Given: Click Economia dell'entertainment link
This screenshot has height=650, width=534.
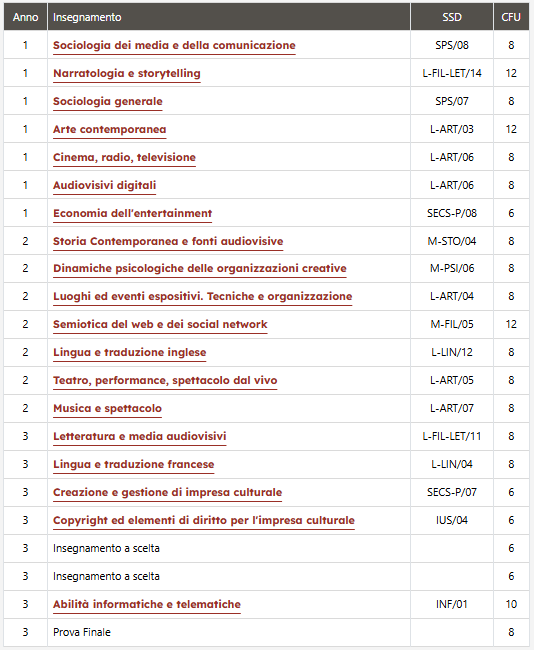Looking at the screenshot, I should click(132, 213).
